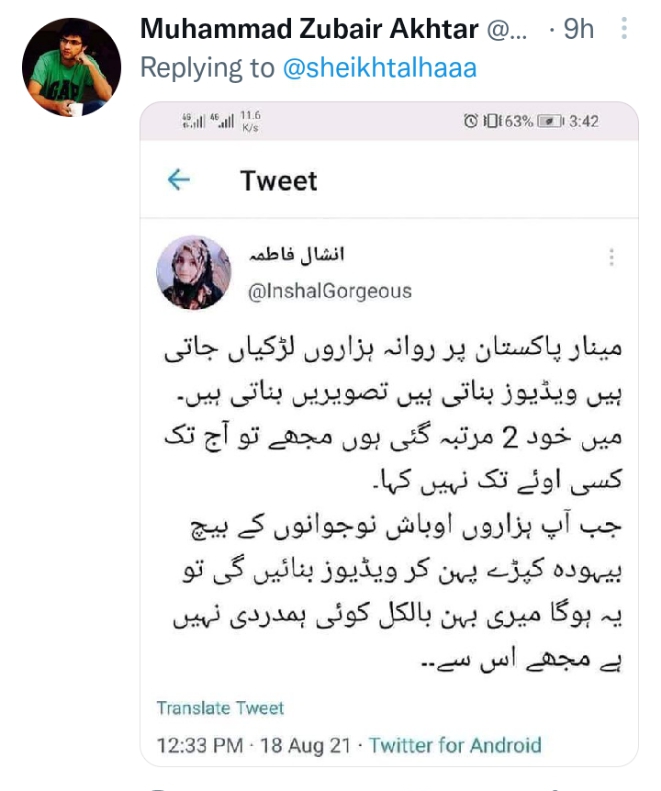Viewport: 661px width, 791px height.
Task: Tap the alarm clock status icon
Action: point(471,122)
